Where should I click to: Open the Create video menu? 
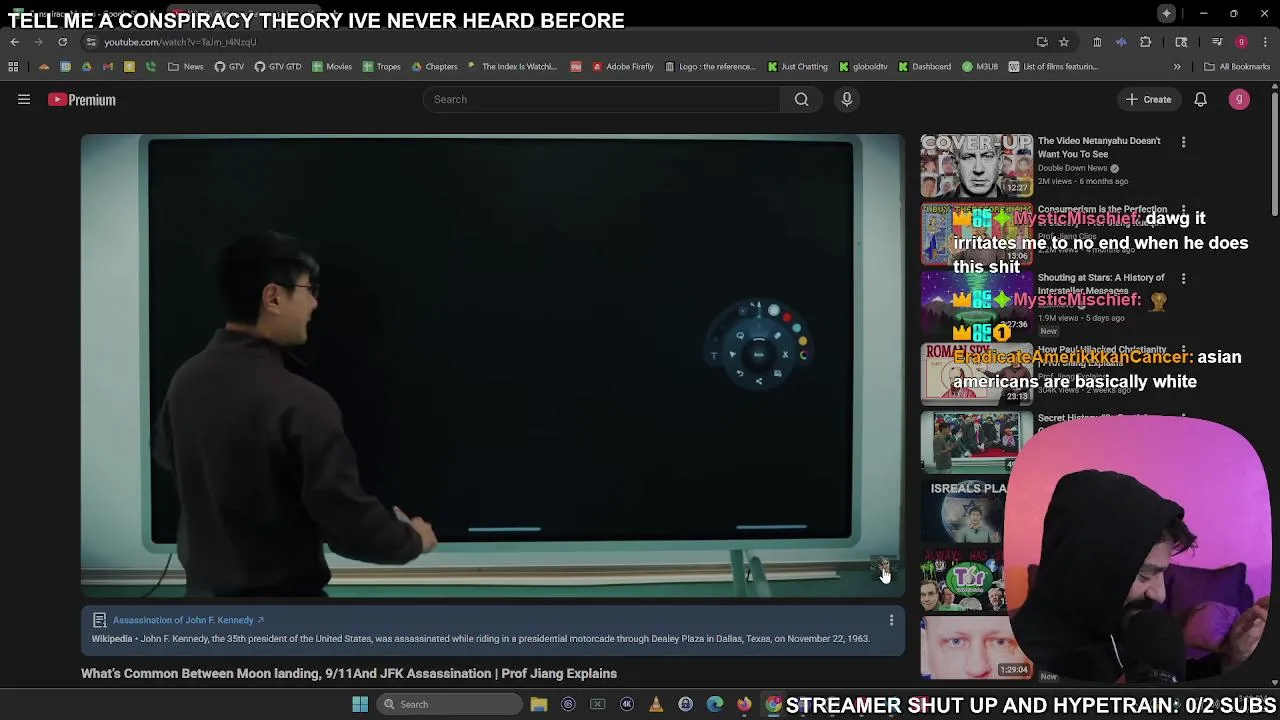pos(1148,99)
